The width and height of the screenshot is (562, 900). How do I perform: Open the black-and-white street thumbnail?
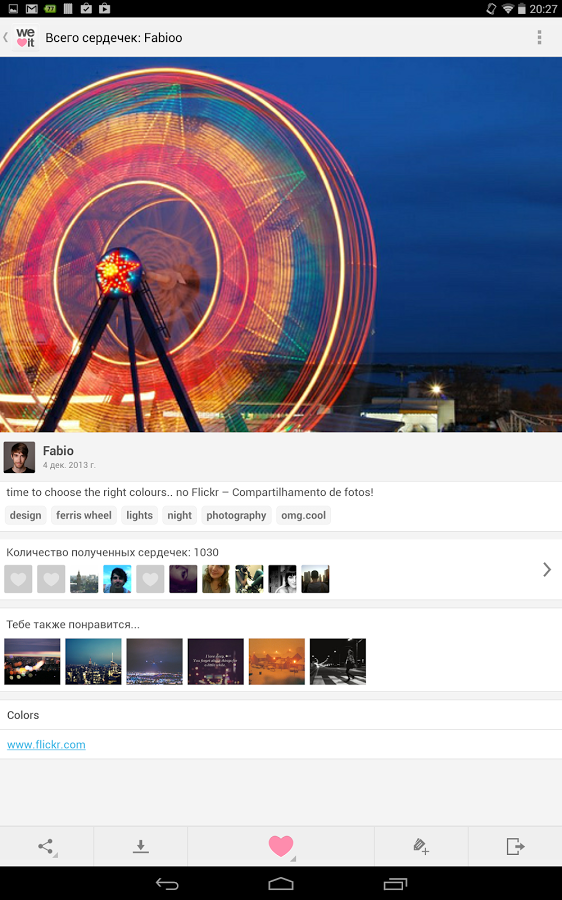point(338,661)
